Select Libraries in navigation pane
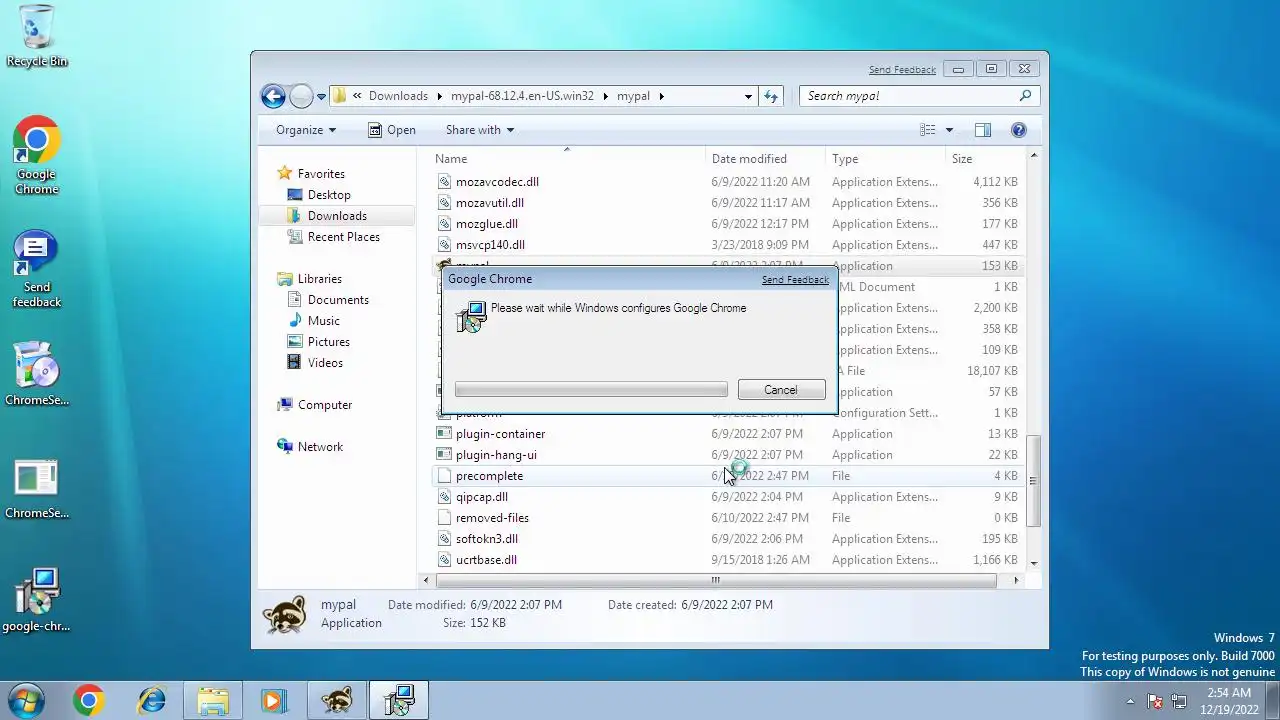1280x720 pixels. (319, 279)
